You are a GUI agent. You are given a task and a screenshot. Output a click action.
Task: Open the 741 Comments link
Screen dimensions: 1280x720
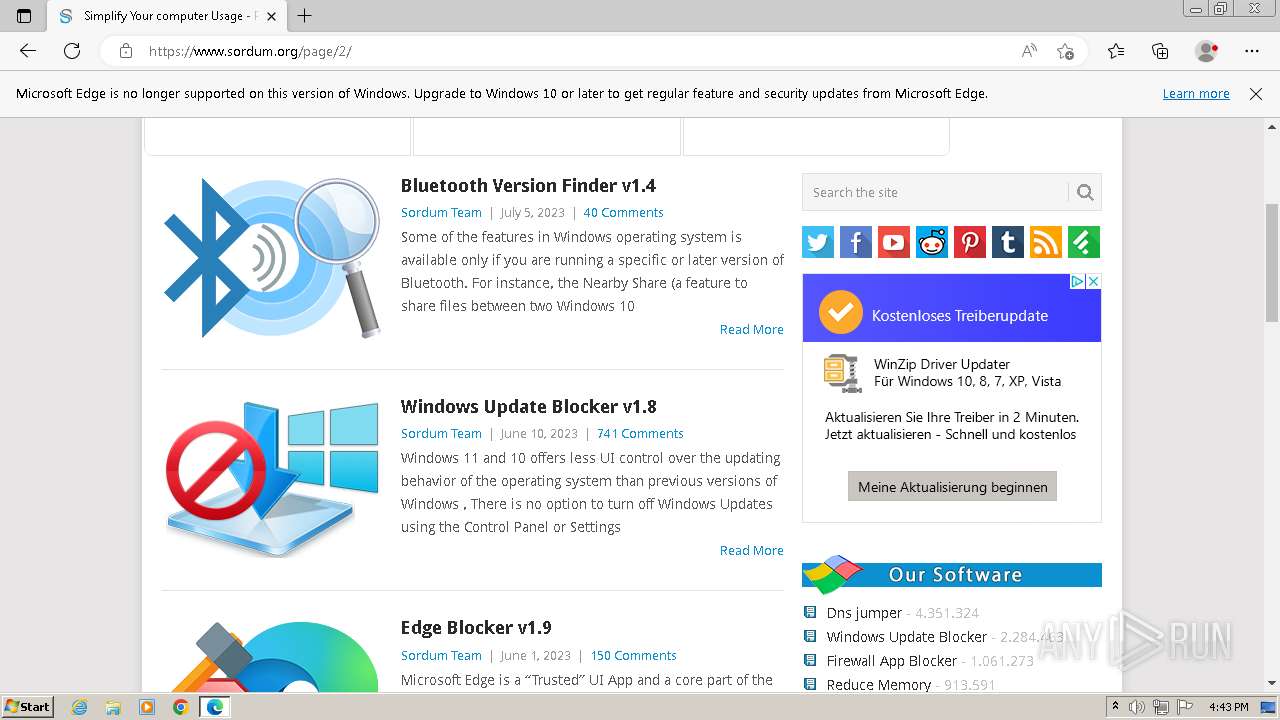(640, 433)
